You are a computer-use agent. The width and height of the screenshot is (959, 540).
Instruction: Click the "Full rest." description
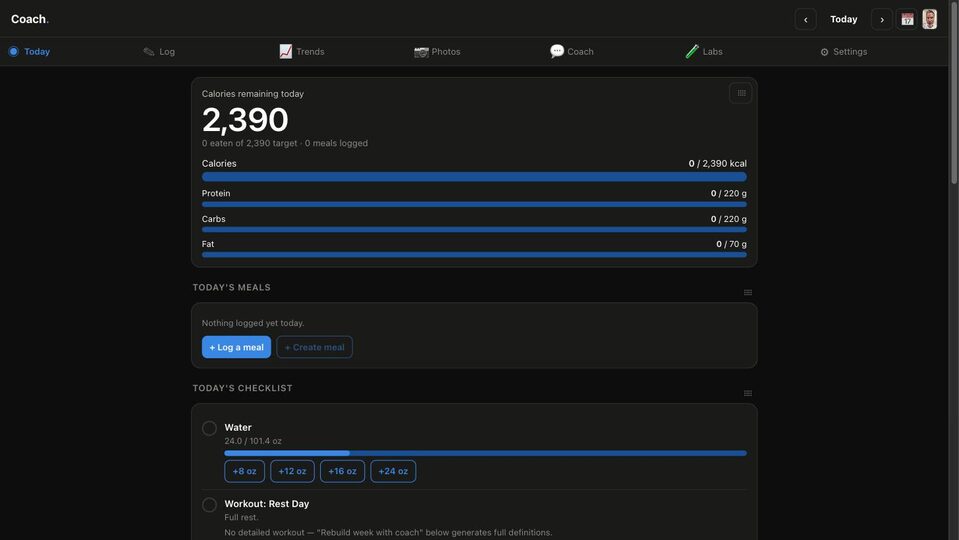241,517
